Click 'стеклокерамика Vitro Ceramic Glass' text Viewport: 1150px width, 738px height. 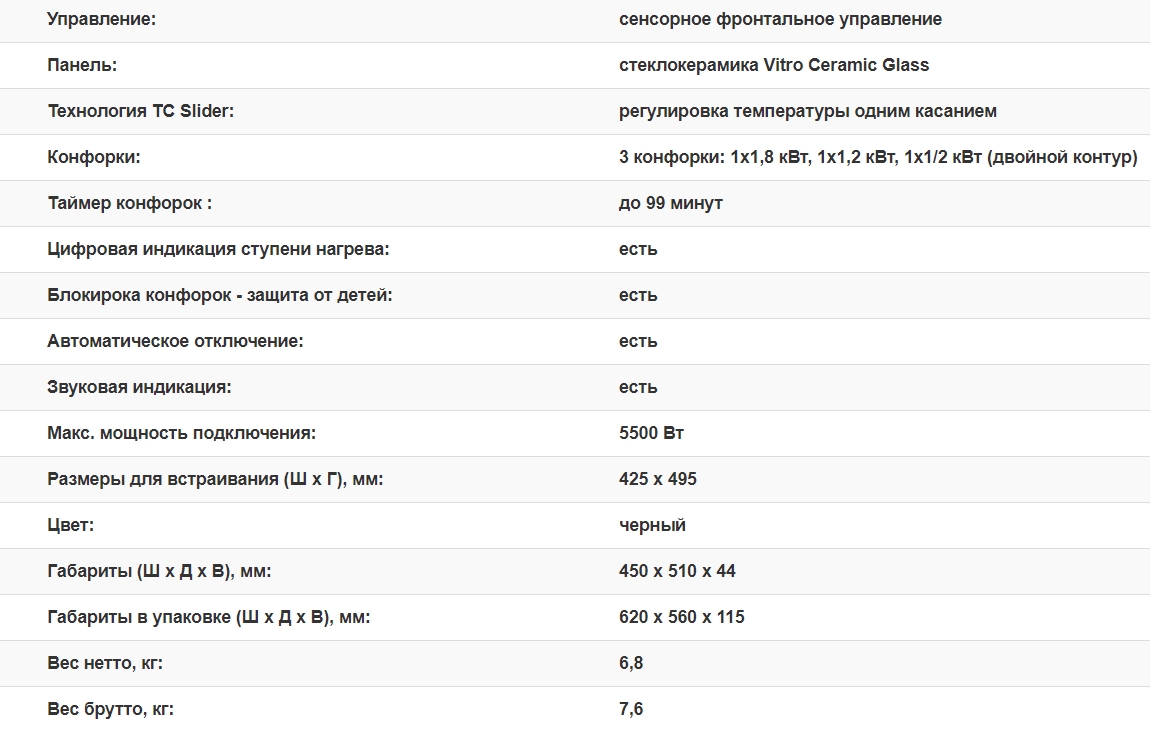tap(773, 65)
